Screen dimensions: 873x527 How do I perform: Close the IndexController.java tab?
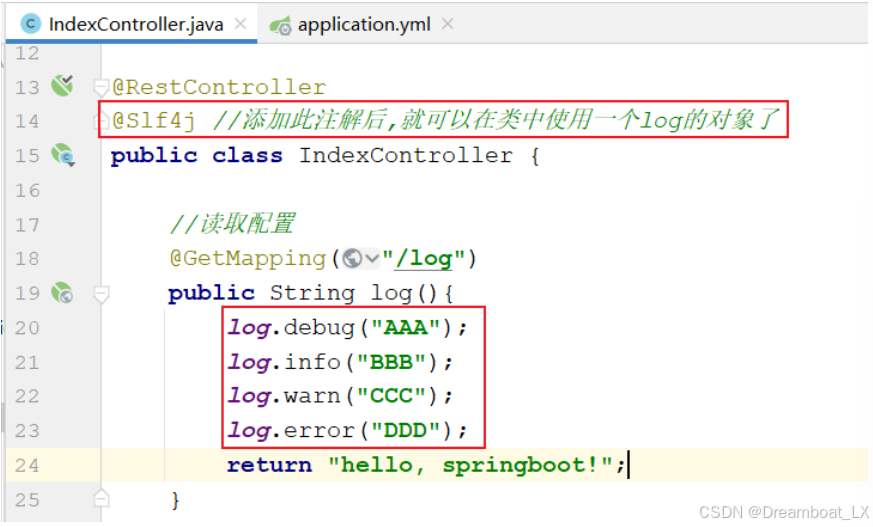click(241, 24)
